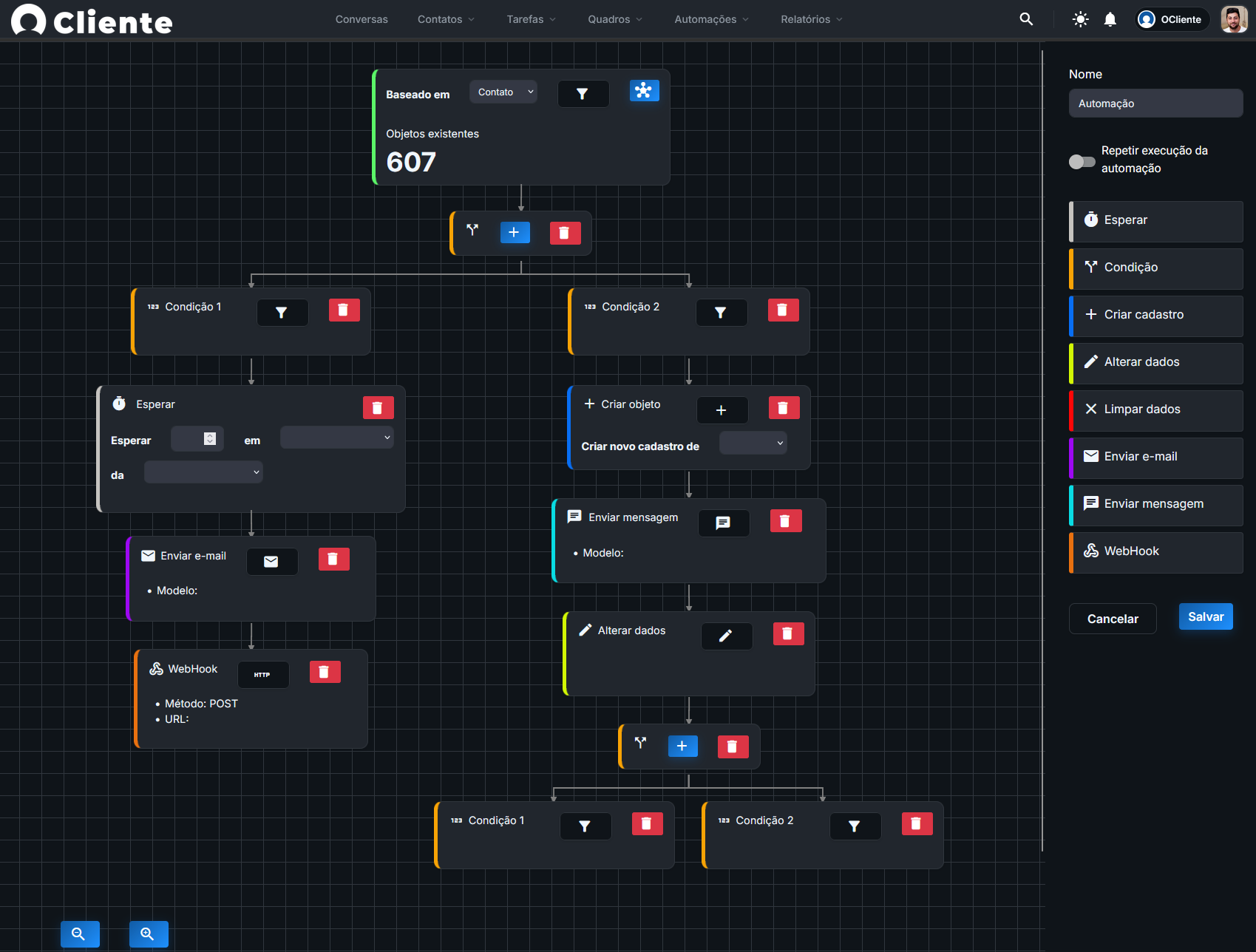Viewport: 1256px width, 952px height.
Task: Click the Salvar button
Action: (1206, 616)
